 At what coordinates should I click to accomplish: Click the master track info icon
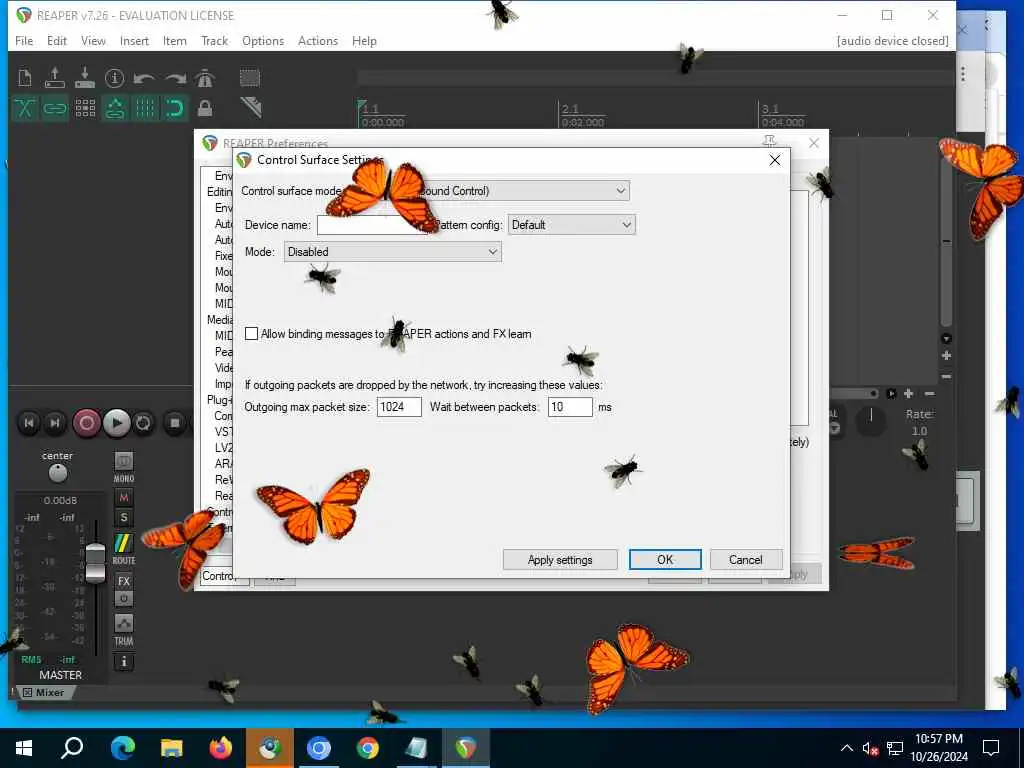pyautogui.click(x=124, y=662)
